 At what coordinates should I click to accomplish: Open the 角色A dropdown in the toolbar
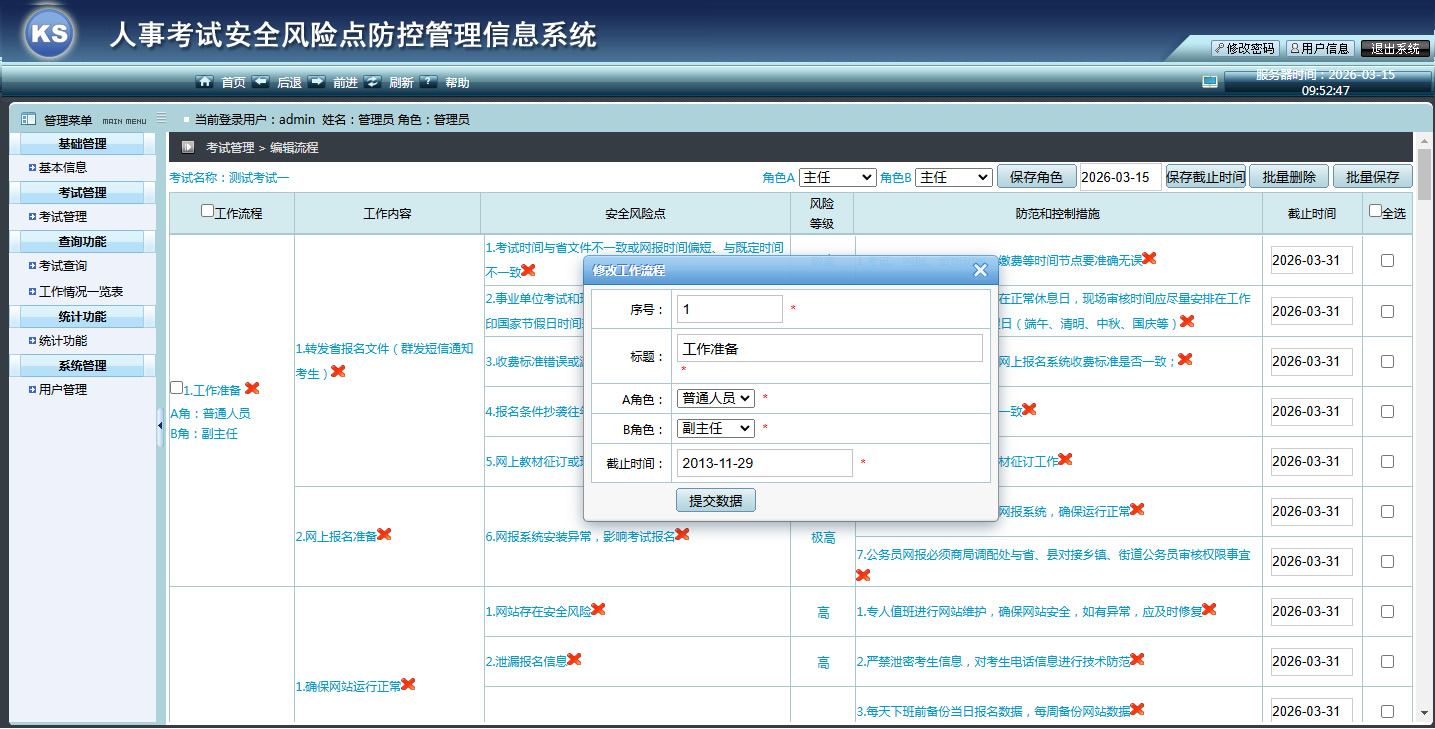tap(837, 177)
